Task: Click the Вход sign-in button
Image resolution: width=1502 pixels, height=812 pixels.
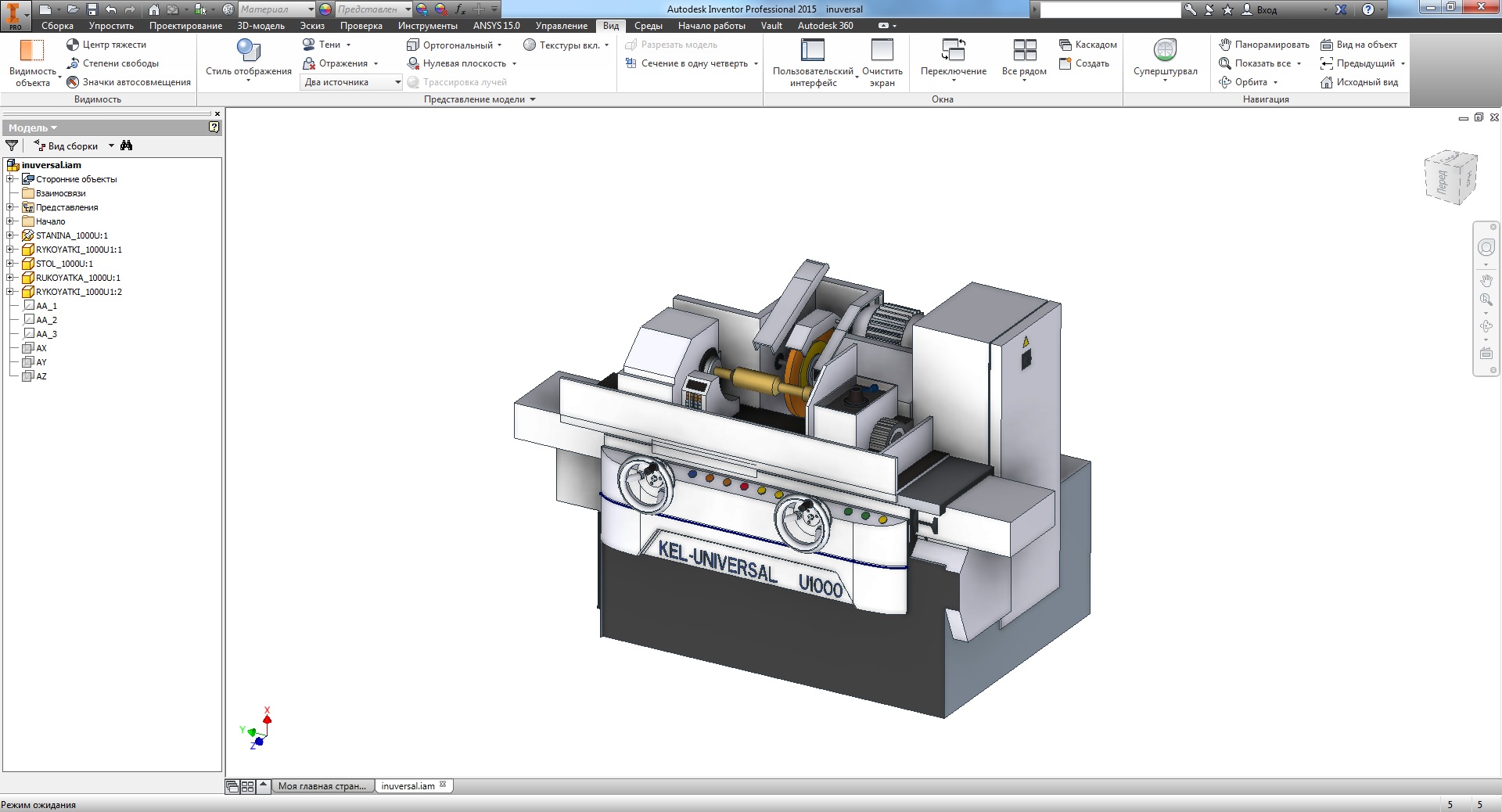Action: coord(1267,9)
